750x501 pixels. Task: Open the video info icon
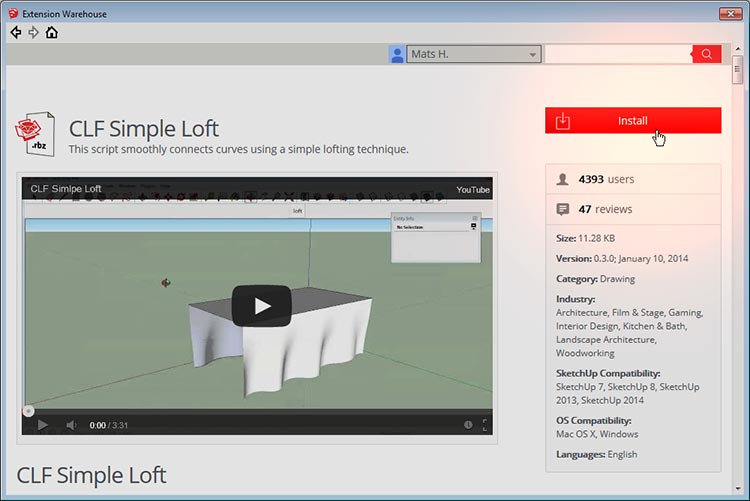point(468,425)
